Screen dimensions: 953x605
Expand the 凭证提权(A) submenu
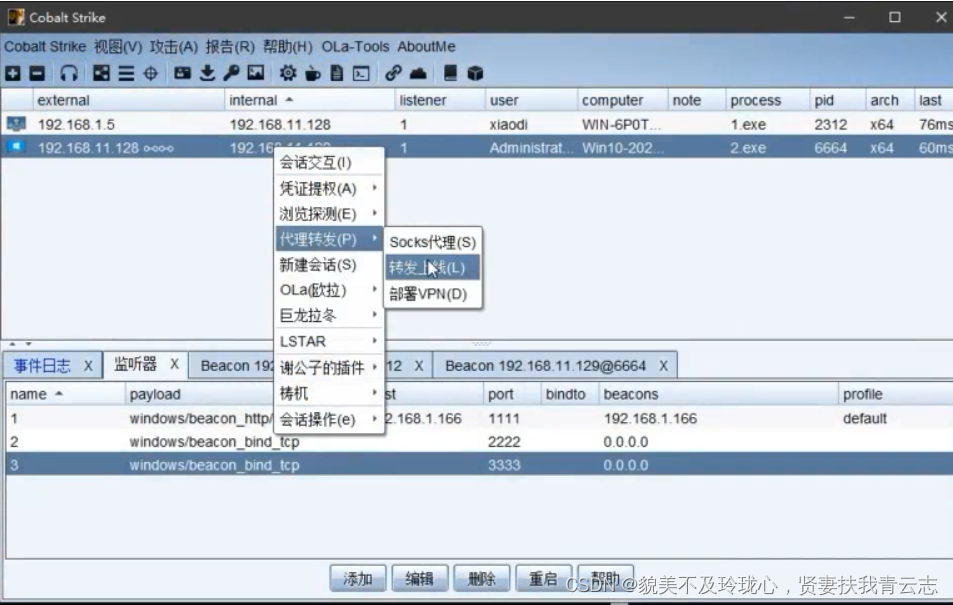(x=329, y=188)
